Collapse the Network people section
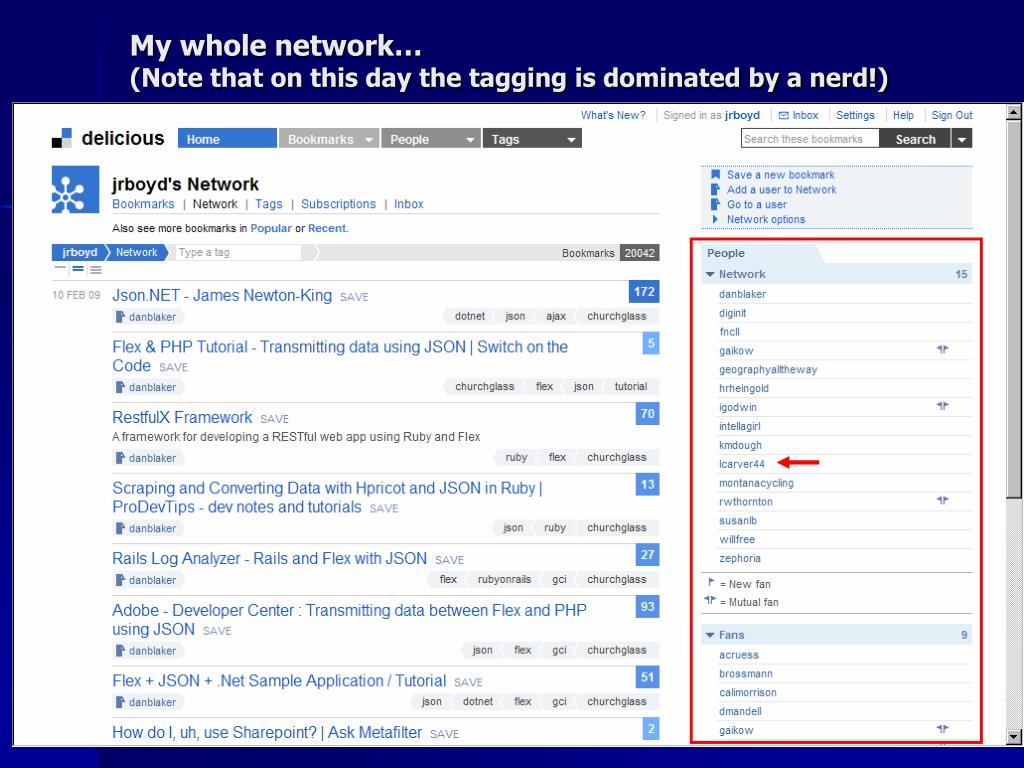Screen dimensions: 1024x768 coord(710,274)
